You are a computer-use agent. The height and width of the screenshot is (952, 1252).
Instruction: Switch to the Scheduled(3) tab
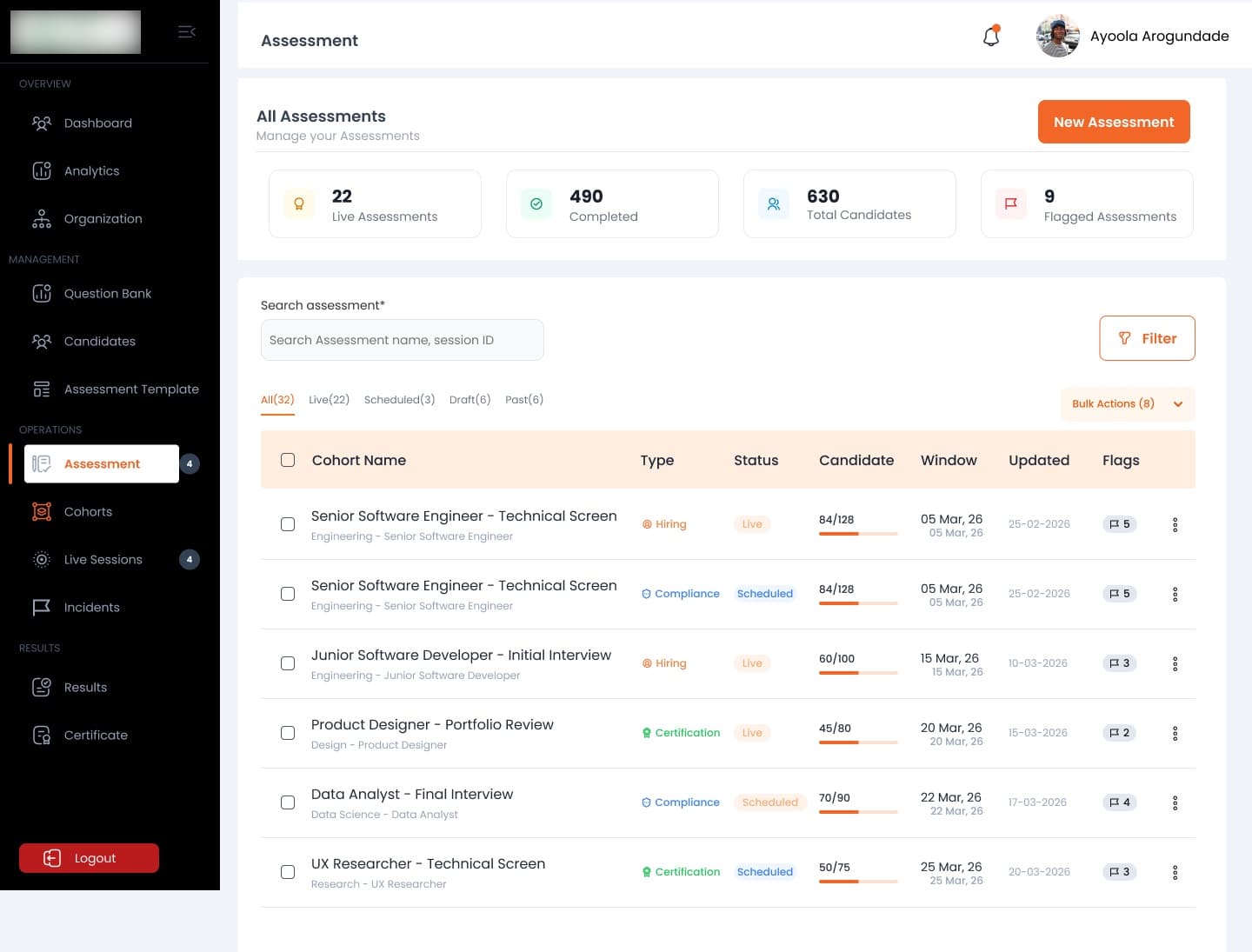(x=399, y=400)
